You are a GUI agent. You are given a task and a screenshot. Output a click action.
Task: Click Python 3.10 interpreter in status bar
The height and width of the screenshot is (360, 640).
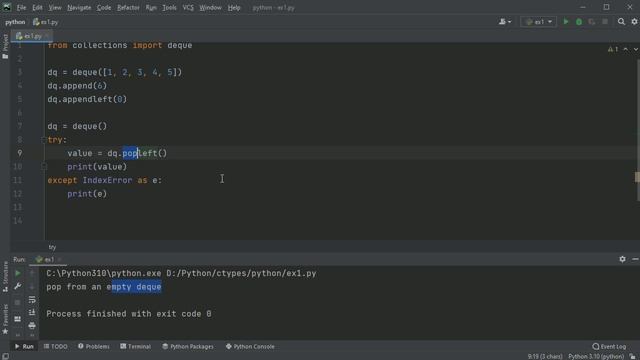click(596, 356)
